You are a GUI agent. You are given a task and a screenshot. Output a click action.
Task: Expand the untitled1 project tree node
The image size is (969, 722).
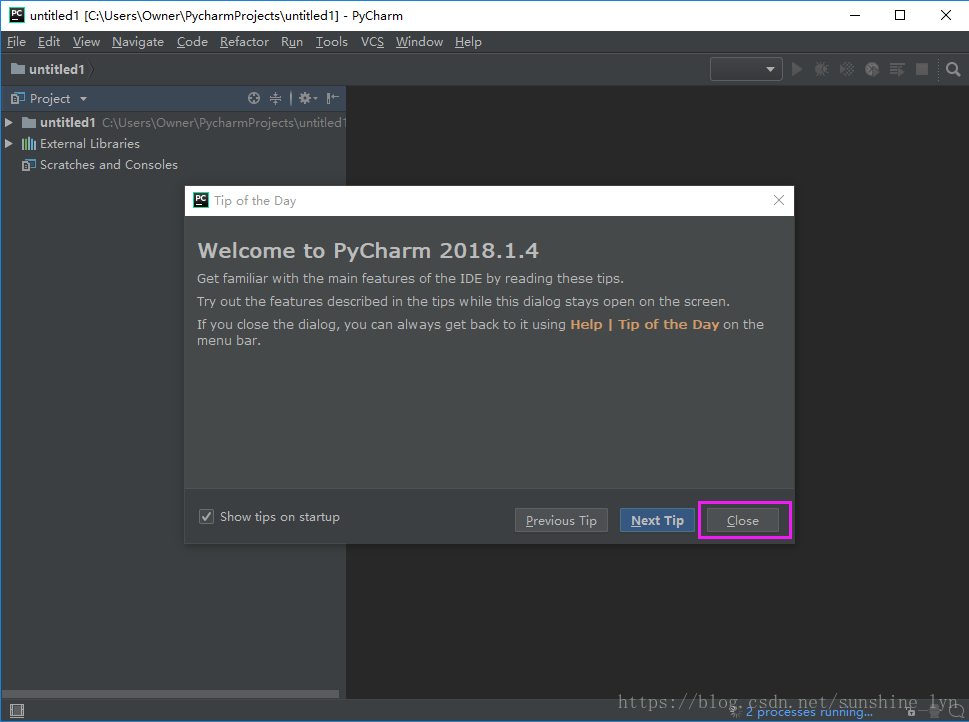click(x=9, y=122)
